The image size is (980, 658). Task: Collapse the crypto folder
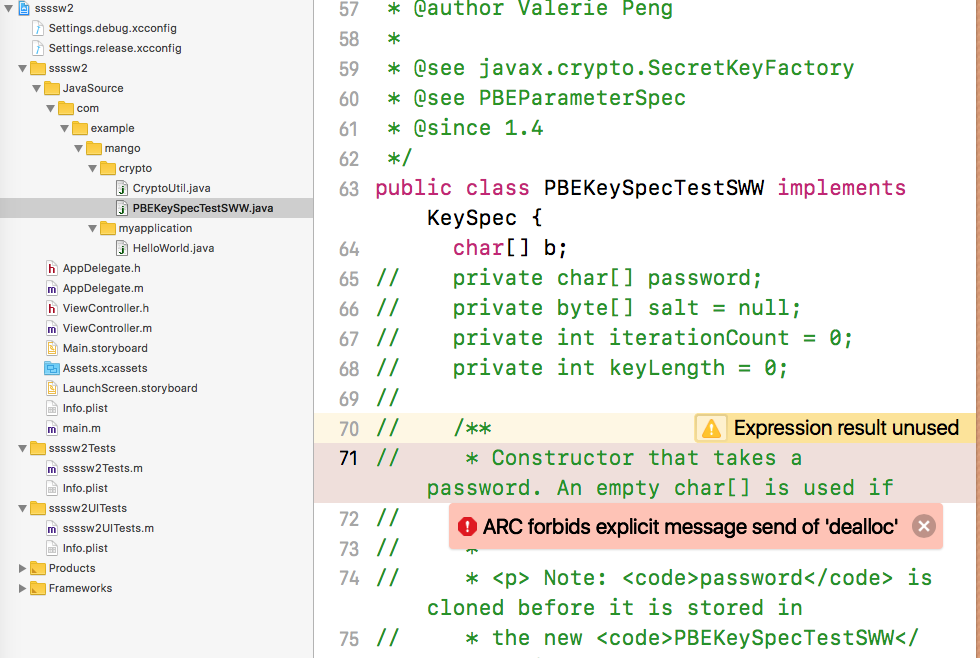(92, 168)
